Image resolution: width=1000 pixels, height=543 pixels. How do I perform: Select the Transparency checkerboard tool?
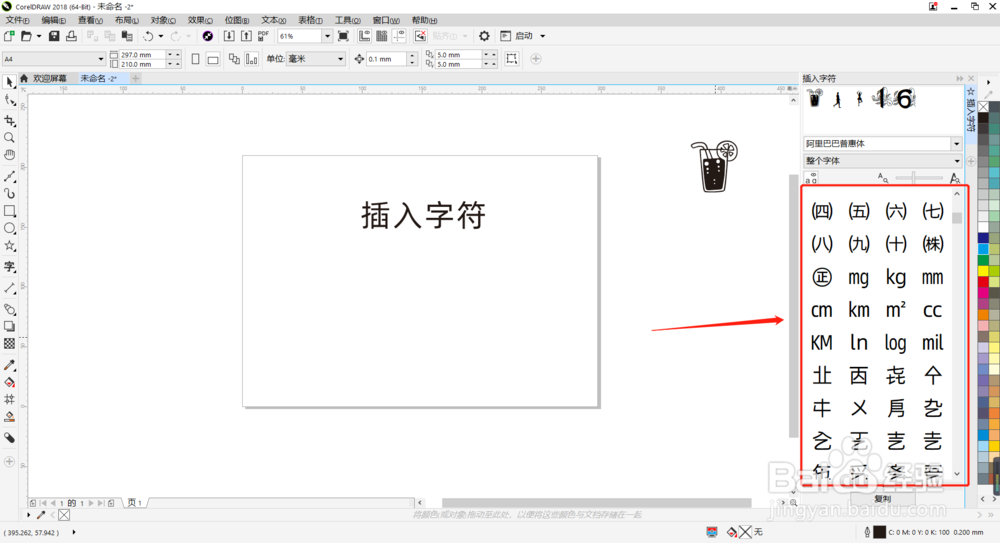(x=9, y=343)
